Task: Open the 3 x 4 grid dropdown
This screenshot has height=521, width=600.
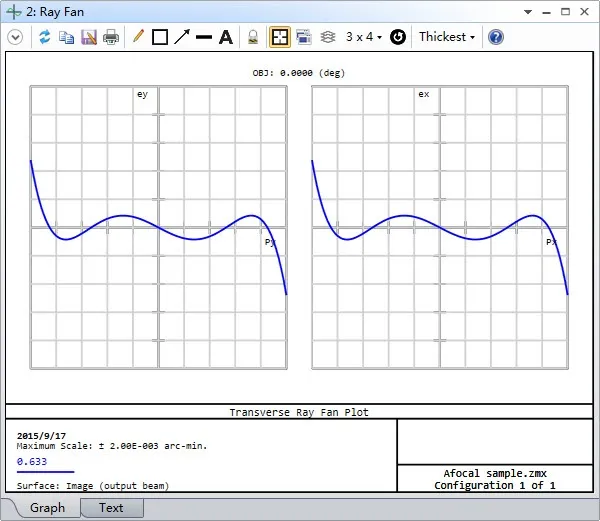Action: [364, 37]
